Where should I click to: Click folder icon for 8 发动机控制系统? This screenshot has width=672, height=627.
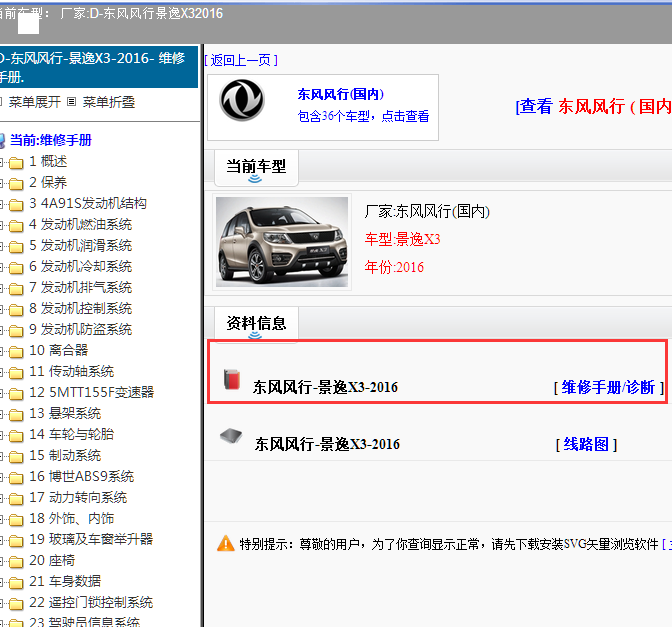(x=16, y=310)
